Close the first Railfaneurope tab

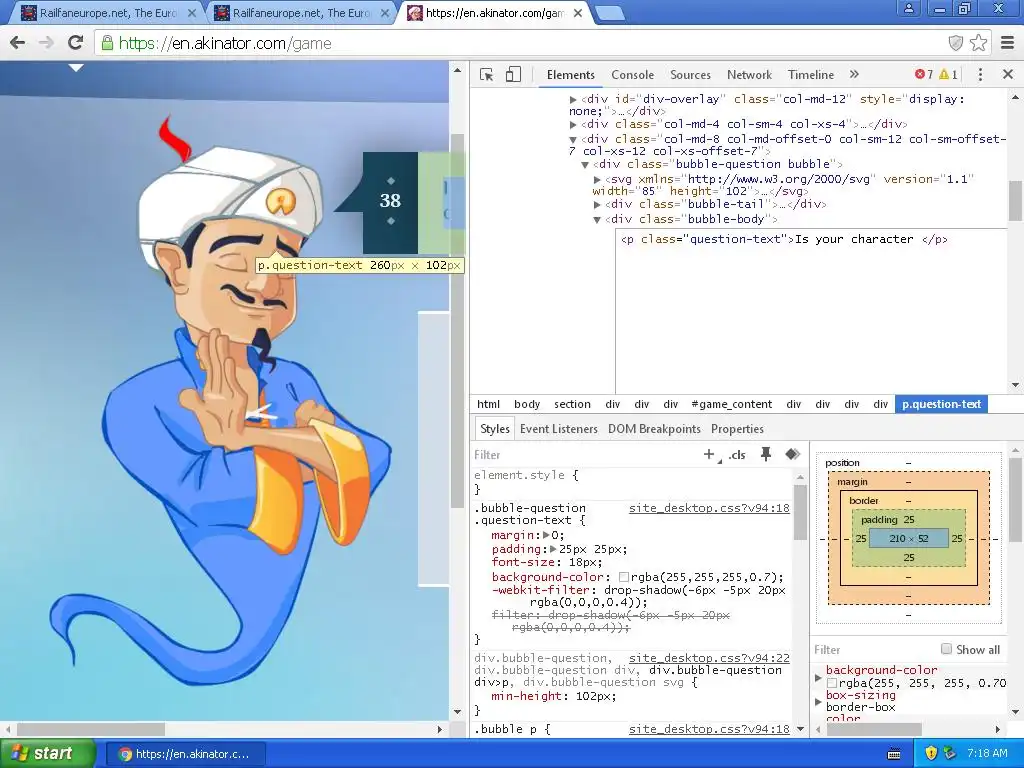coord(192,13)
